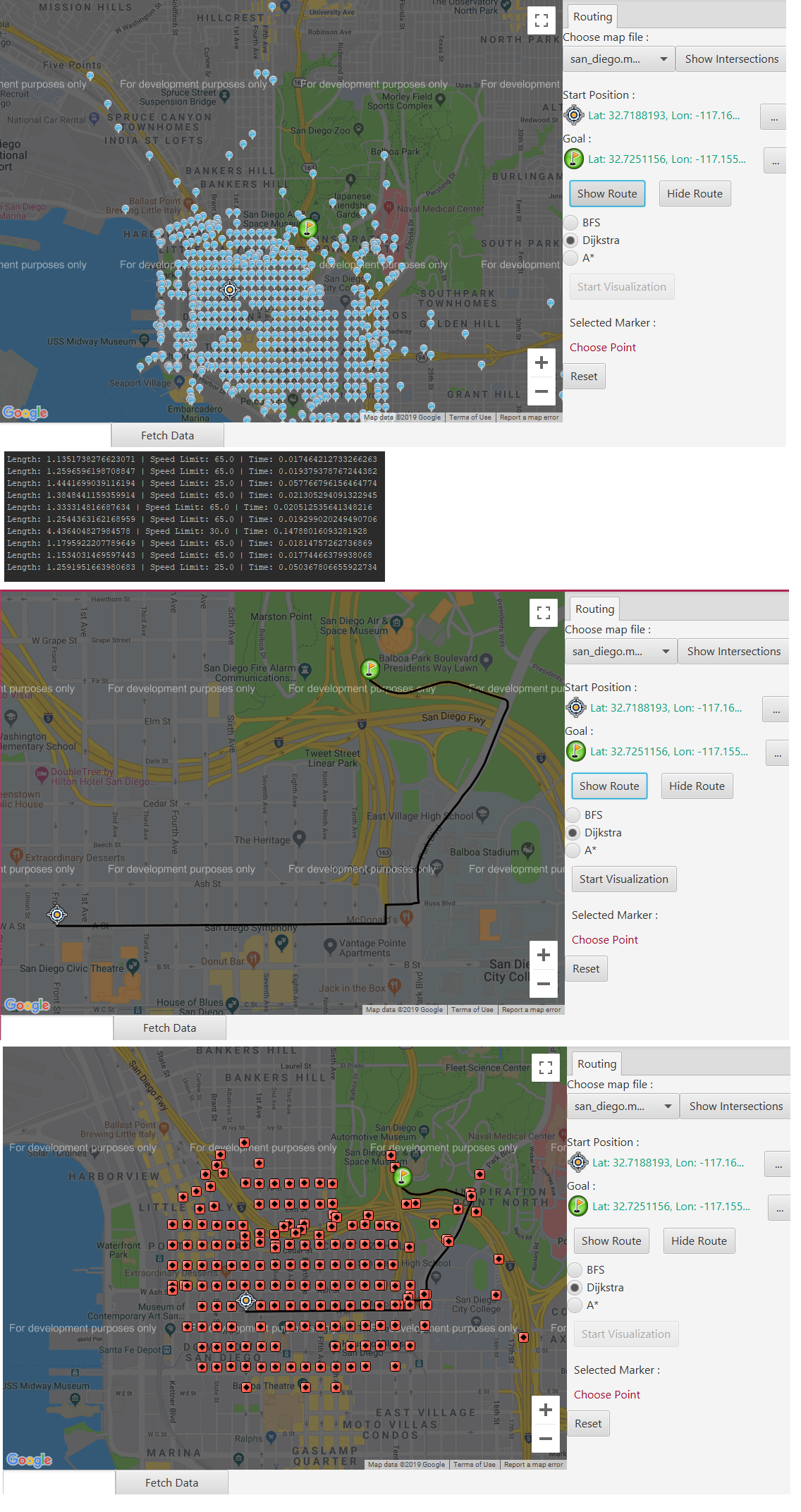Zoom in on the middle map

coord(544,955)
